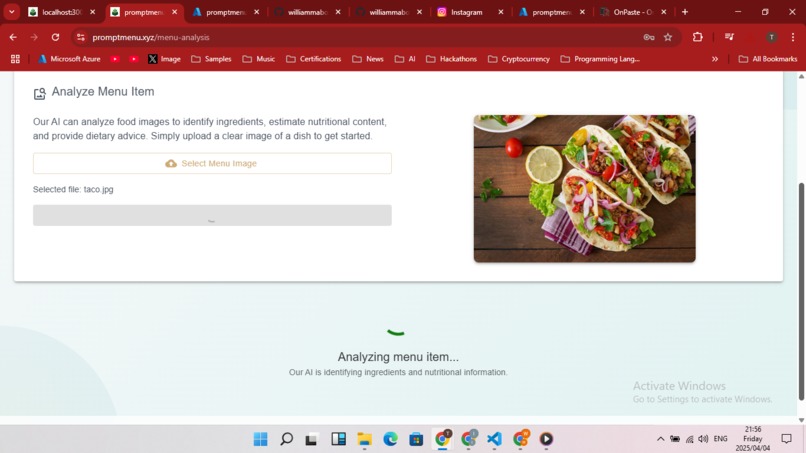Open the Chrome profile avatar

click(x=771, y=37)
